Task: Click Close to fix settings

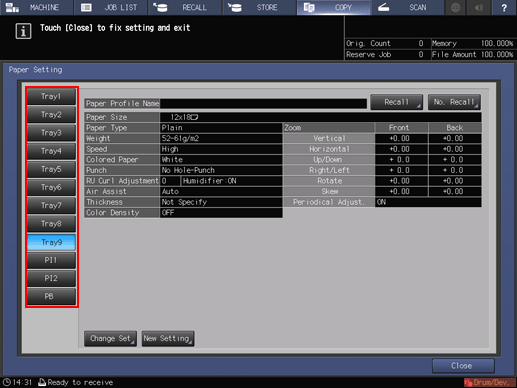Action: 463,366
